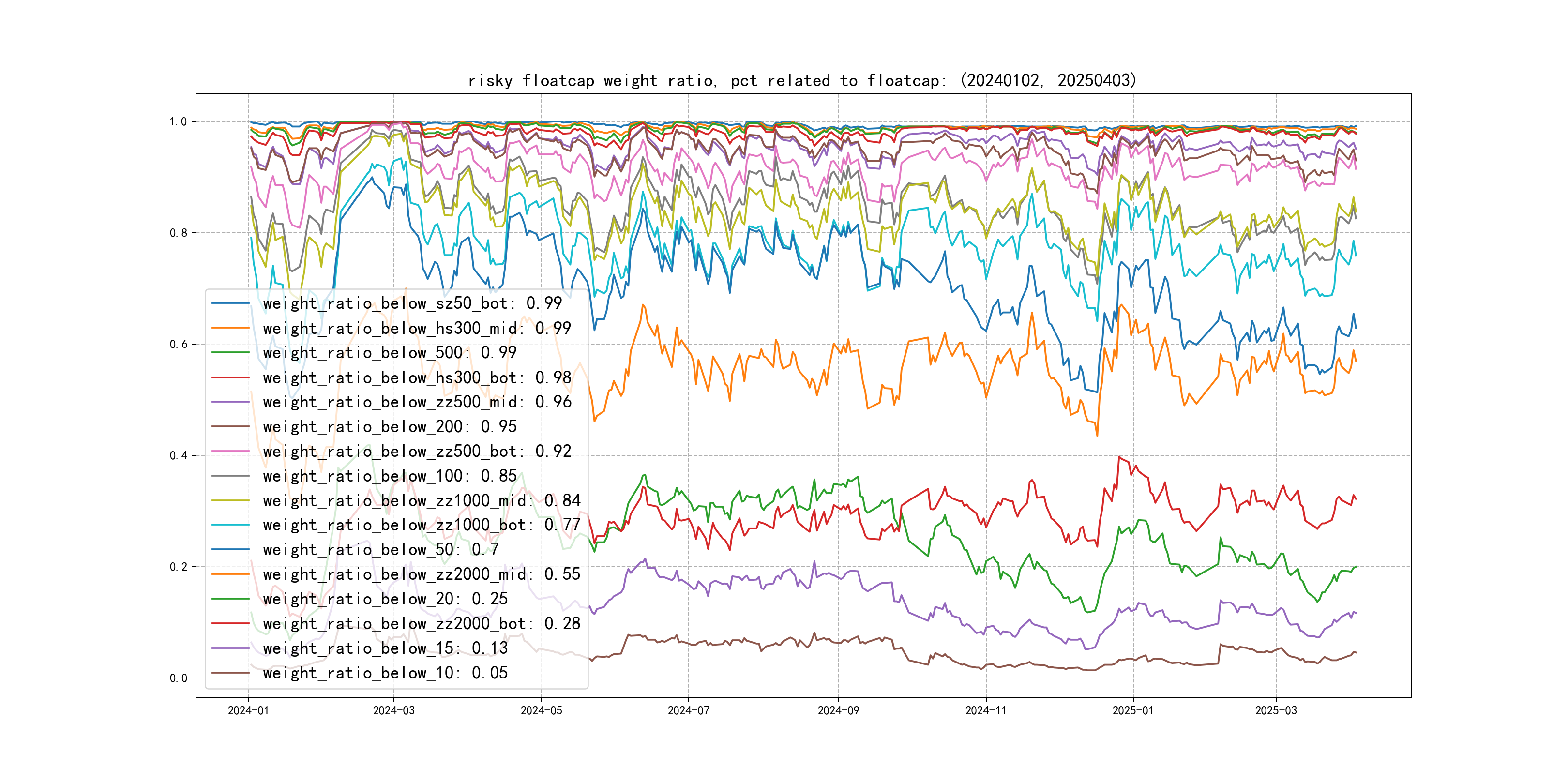
Task: Click legend label weight_ratio_below_50: 0.7
Action: pyautogui.click(x=380, y=550)
